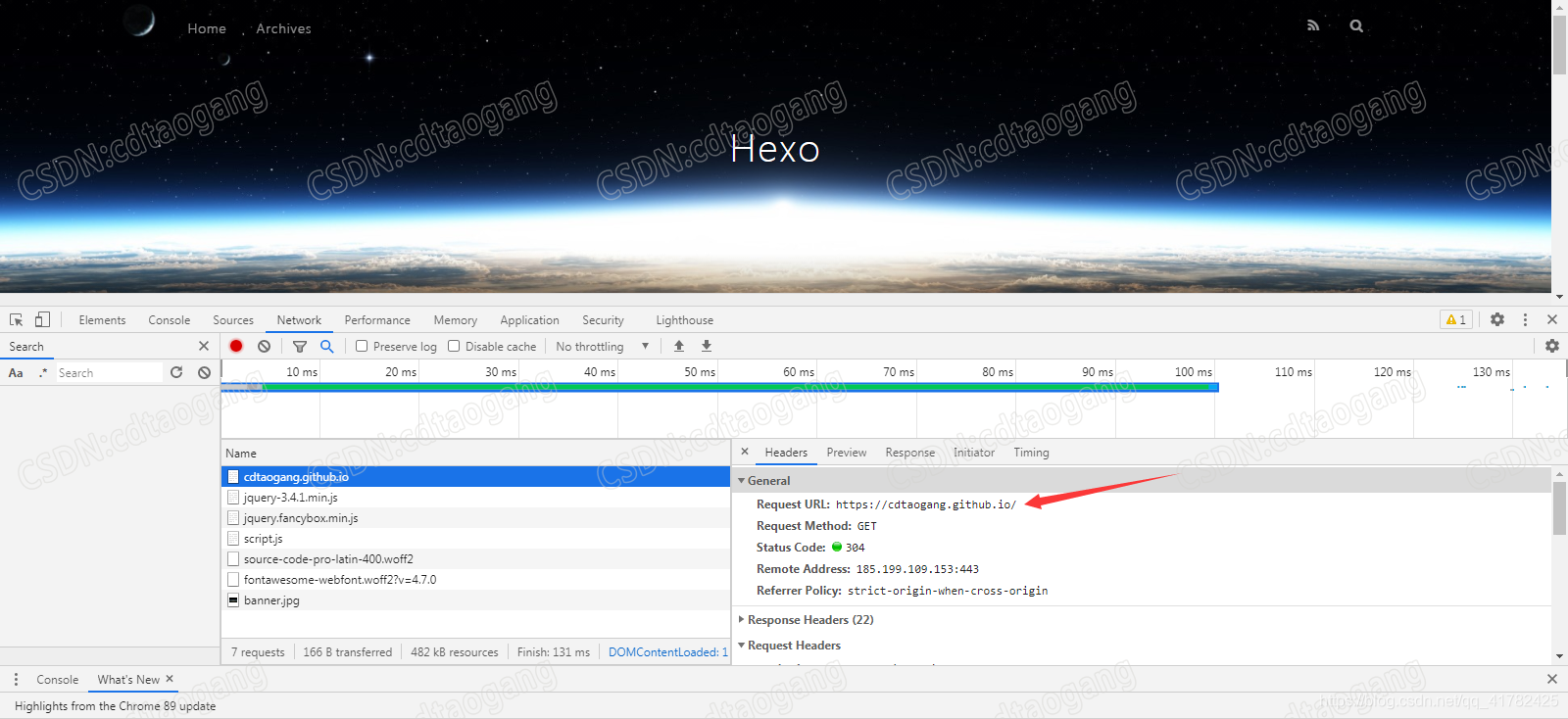Click the red record network log button
This screenshot has height=719, width=1568.
pyautogui.click(x=236, y=346)
